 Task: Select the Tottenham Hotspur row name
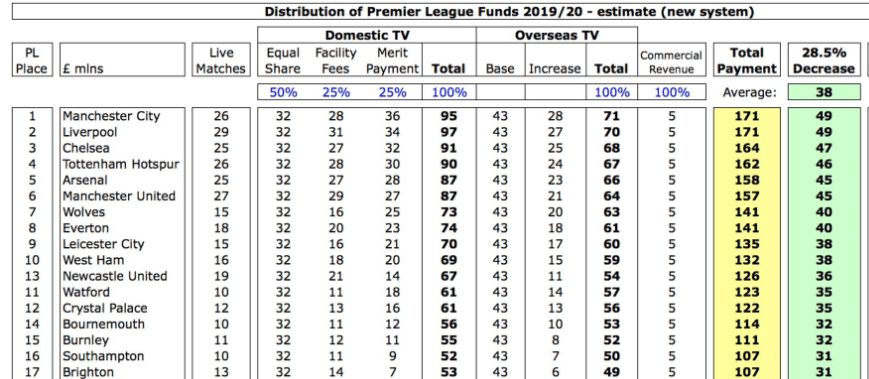click(120, 164)
